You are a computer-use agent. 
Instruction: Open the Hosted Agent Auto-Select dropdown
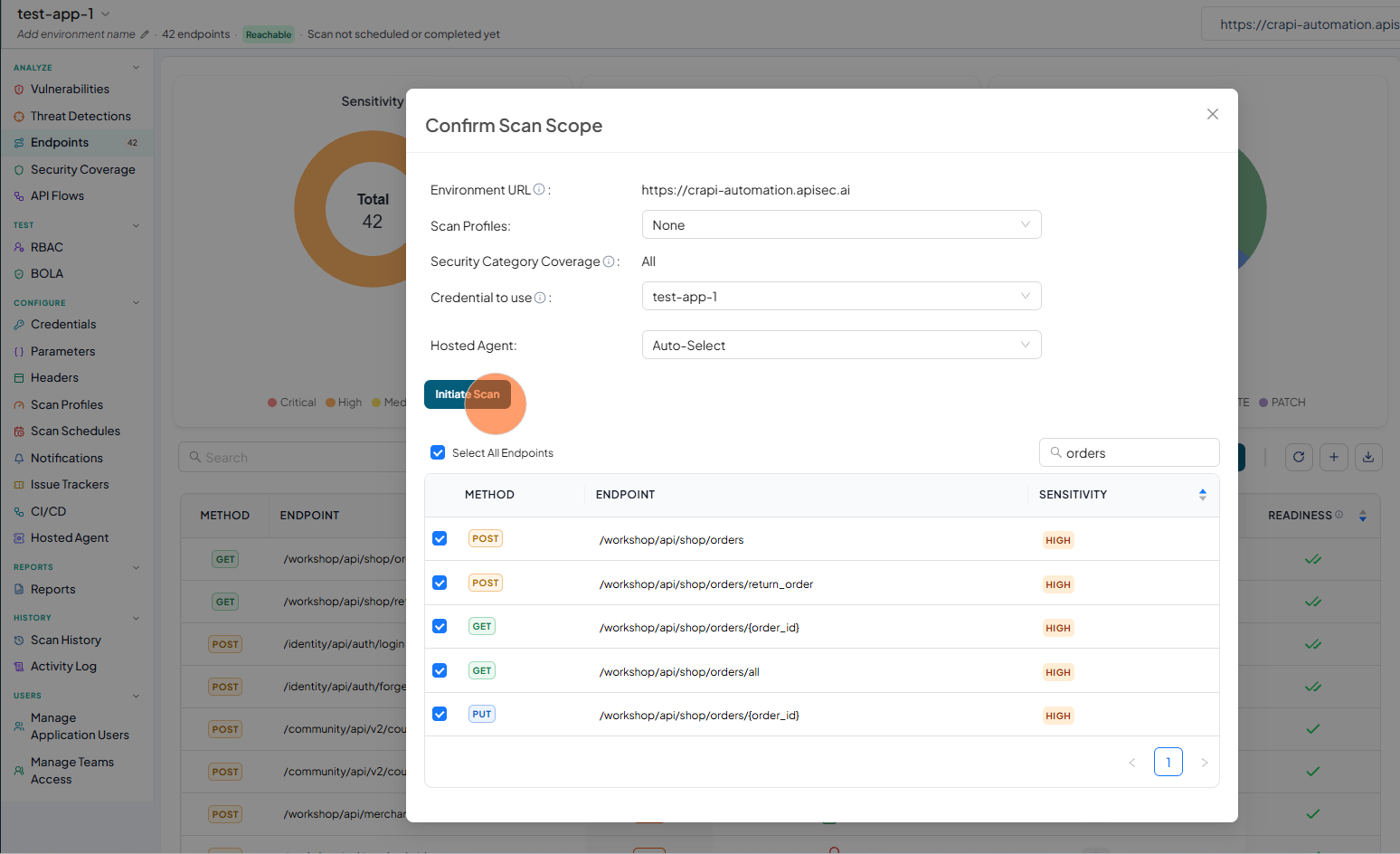(x=841, y=345)
